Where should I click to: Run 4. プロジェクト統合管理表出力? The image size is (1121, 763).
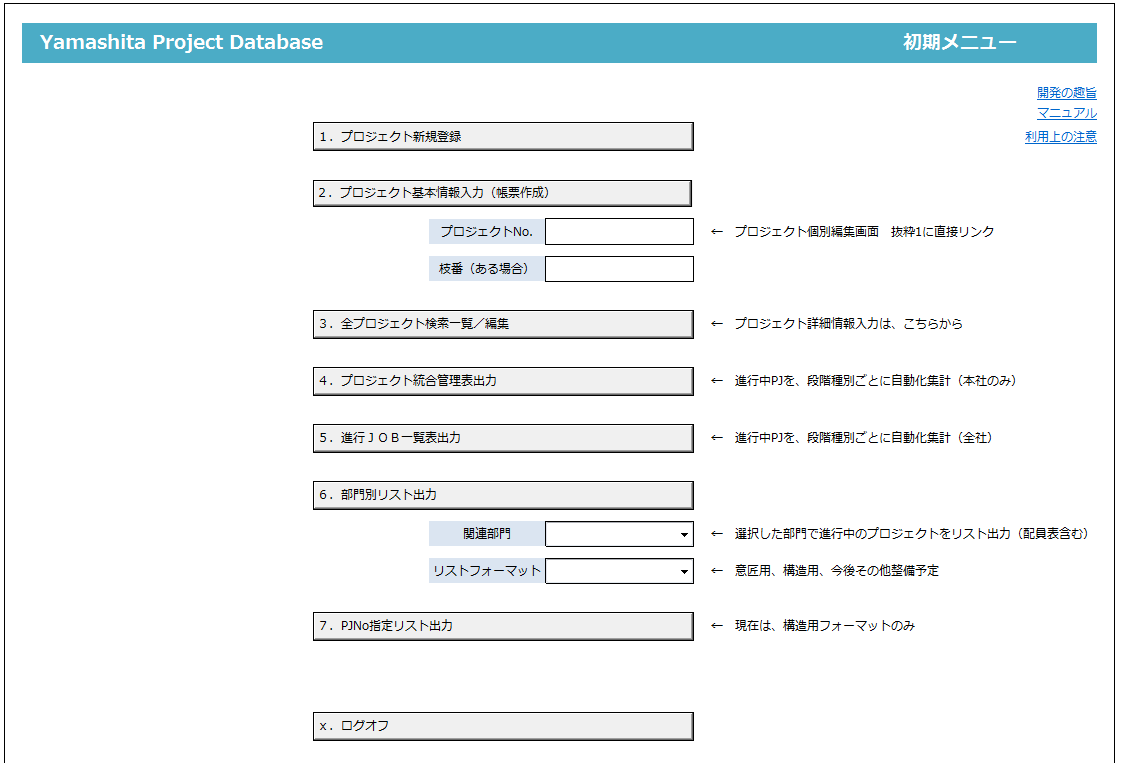(x=503, y=381)
